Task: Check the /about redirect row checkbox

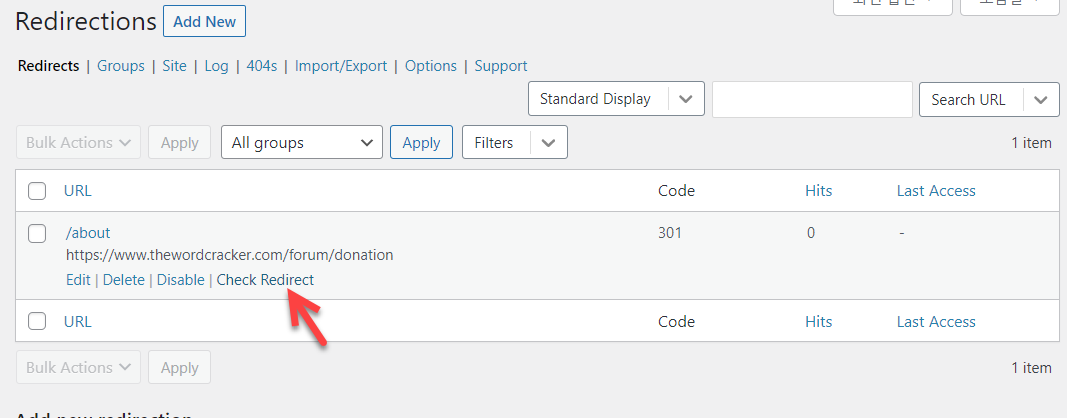Action: (x=37, y=234)
